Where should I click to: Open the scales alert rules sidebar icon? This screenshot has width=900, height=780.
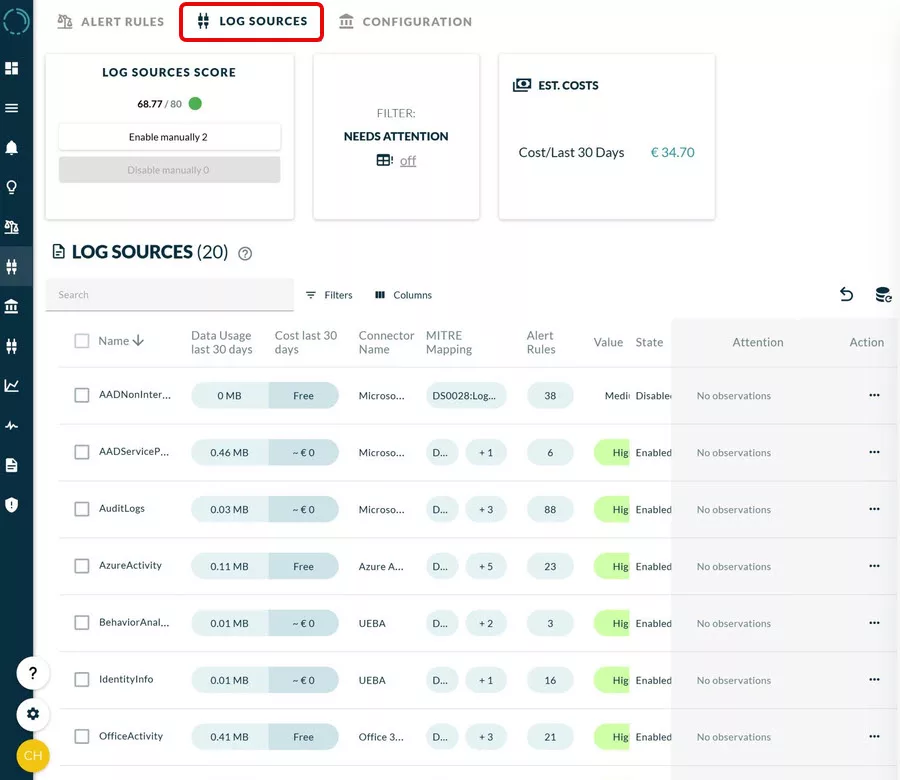coord(11,227)
